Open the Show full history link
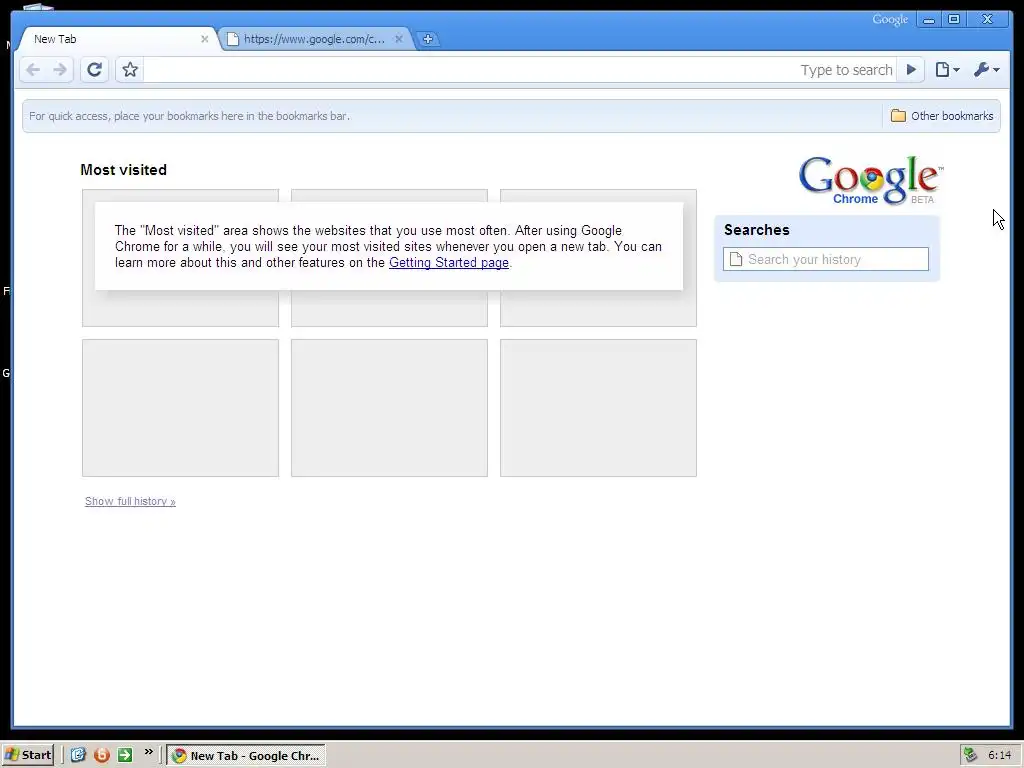 (x=130, y=501)
